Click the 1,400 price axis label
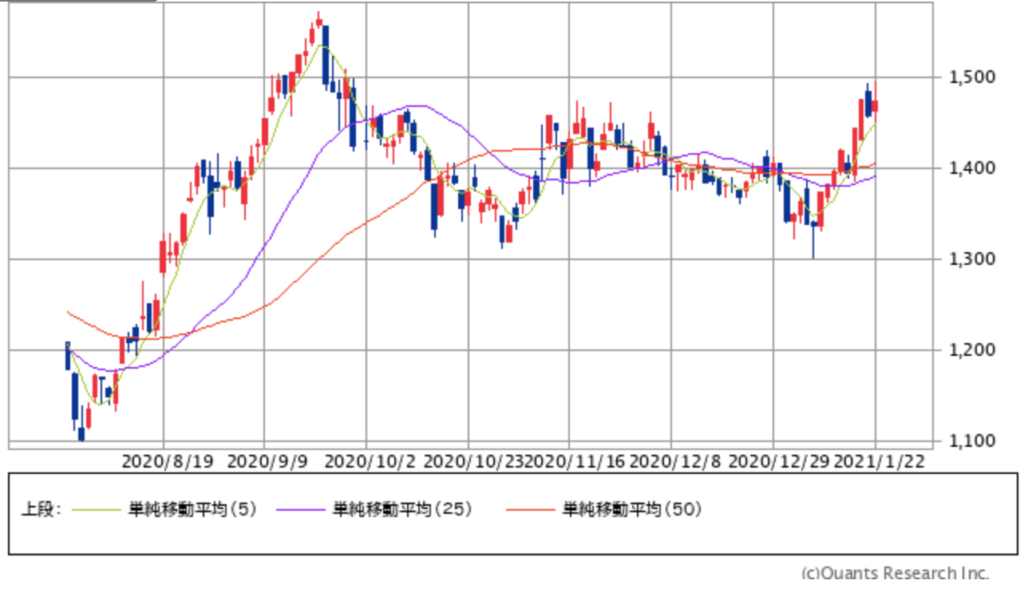Screen dimensions: 1024x596 tap(972, 168)
